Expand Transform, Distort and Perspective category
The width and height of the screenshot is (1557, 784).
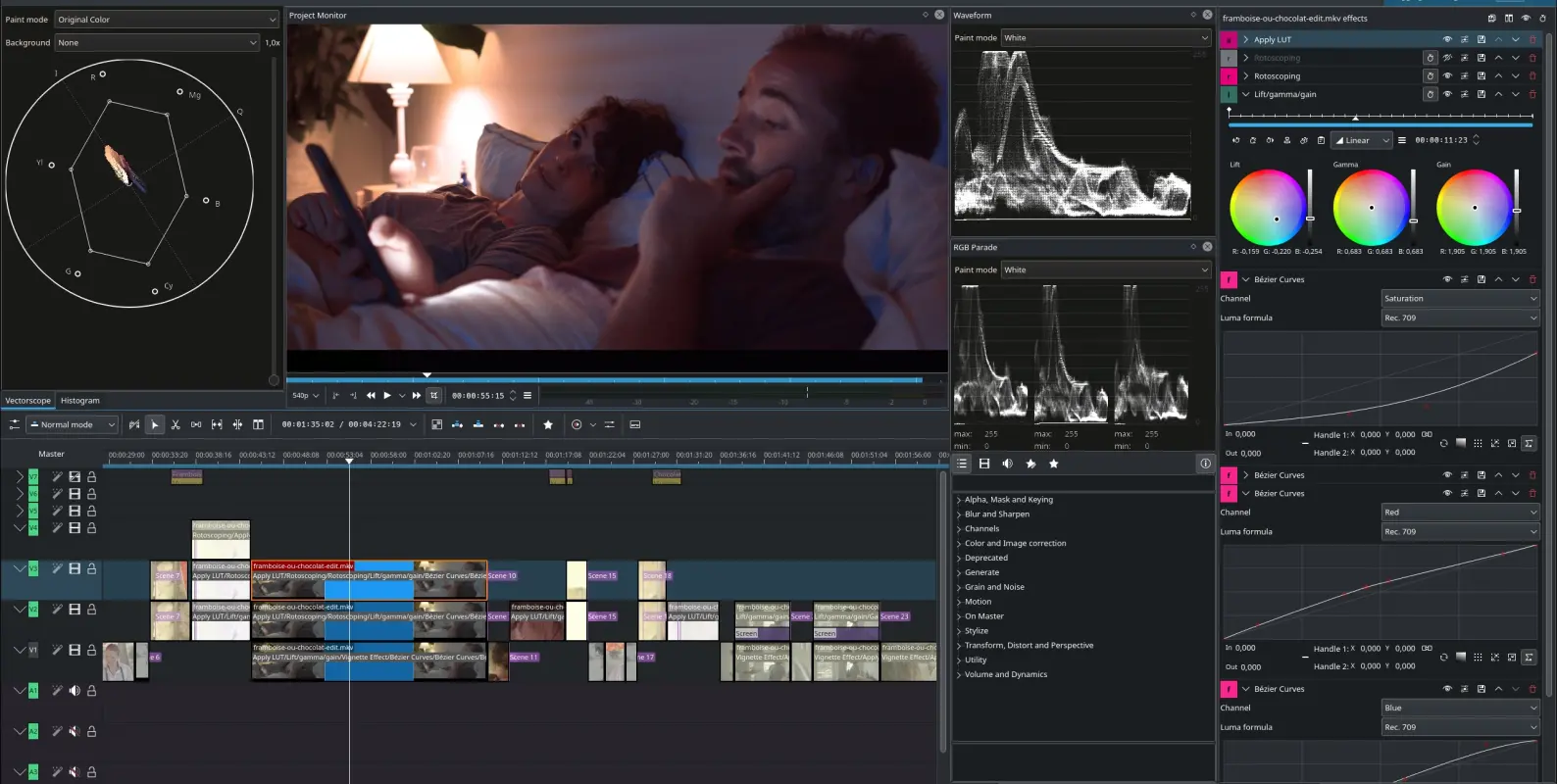[x=959, y=646]
